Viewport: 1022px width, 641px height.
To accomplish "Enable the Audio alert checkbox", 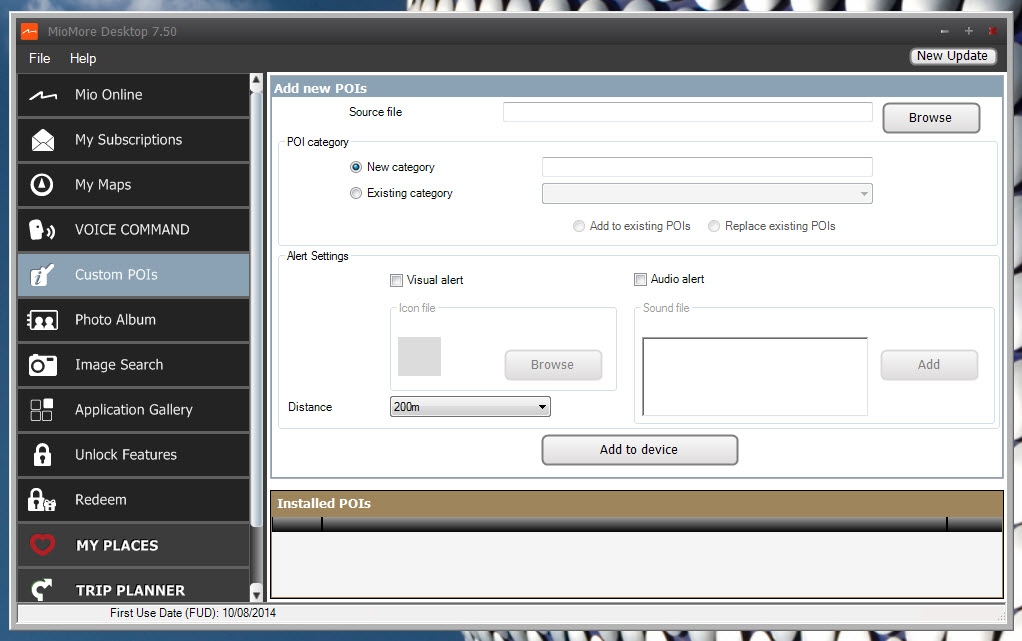I will 640,279.
